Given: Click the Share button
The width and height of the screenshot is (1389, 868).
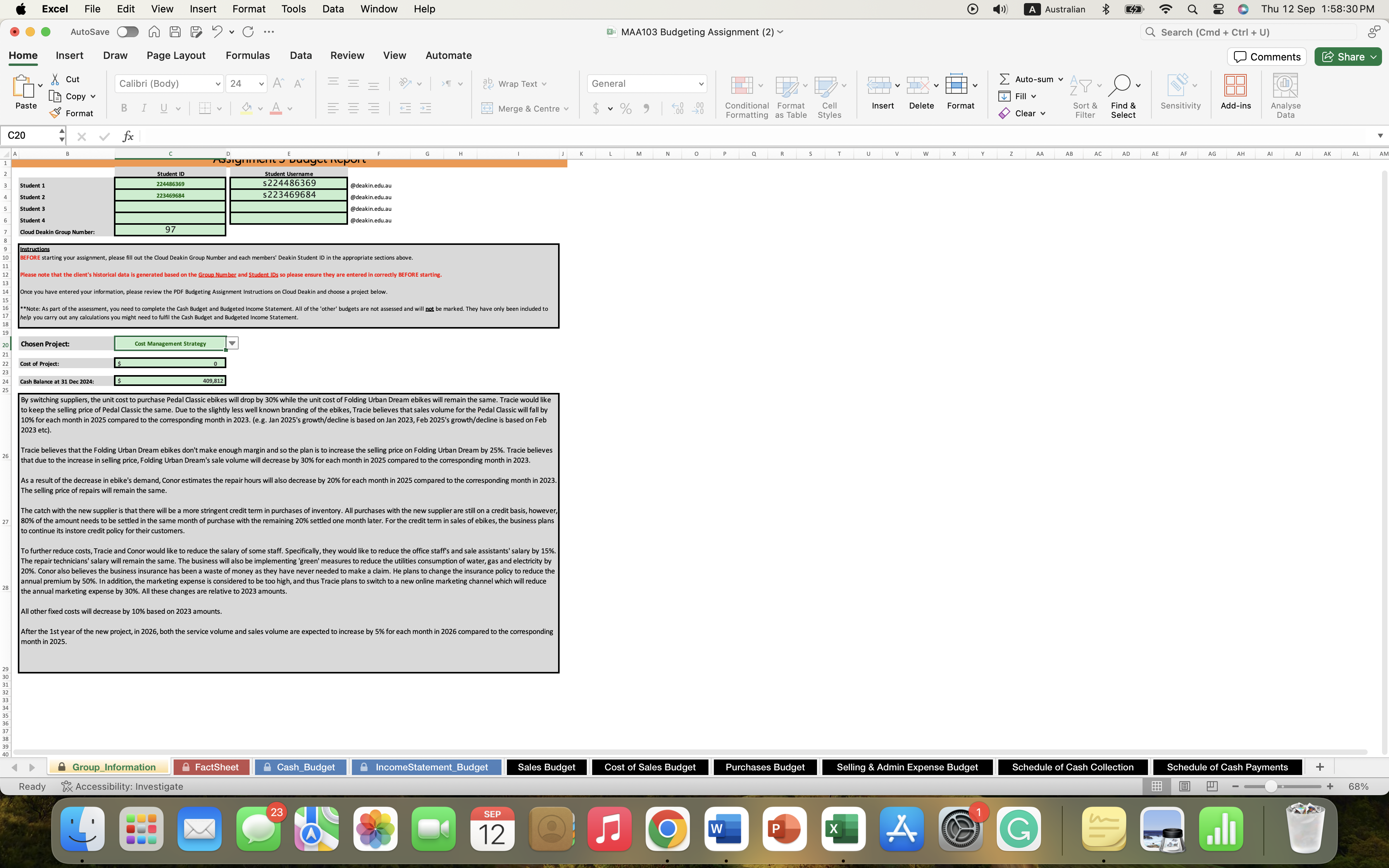Looking at the screenshot, I should pos(1348,56).
